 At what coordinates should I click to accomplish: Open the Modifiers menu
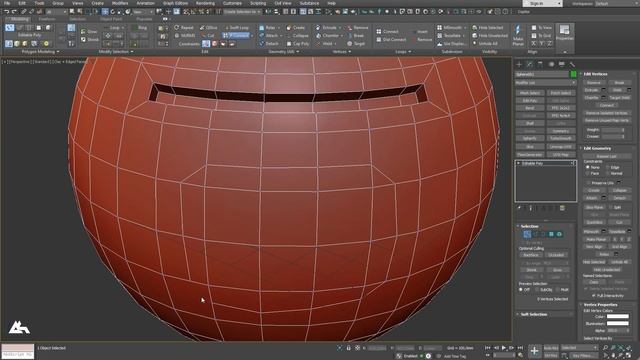pyautogui.click(x=120, y=3)
